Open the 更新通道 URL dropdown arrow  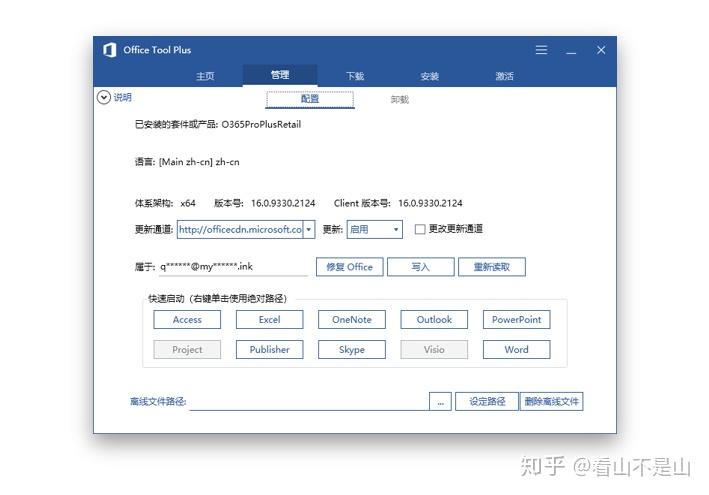pyautogui.click(x=308, y=229)
